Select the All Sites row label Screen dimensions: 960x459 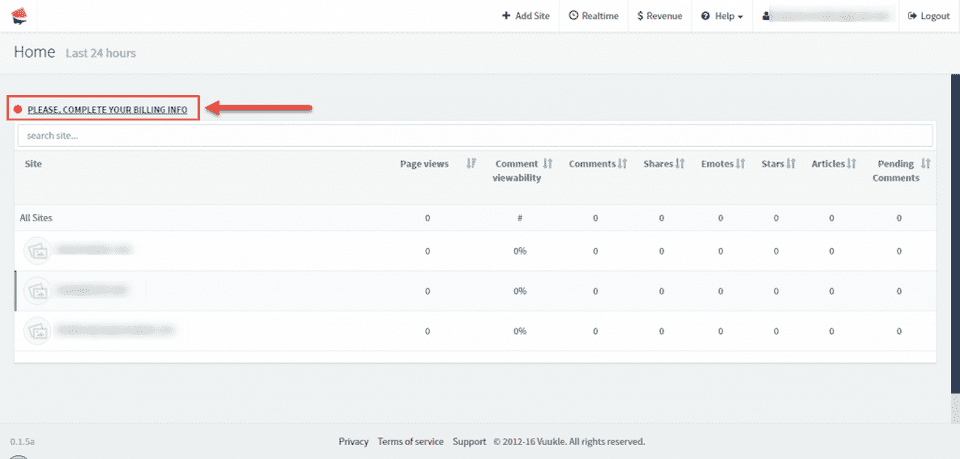(36, 218)
